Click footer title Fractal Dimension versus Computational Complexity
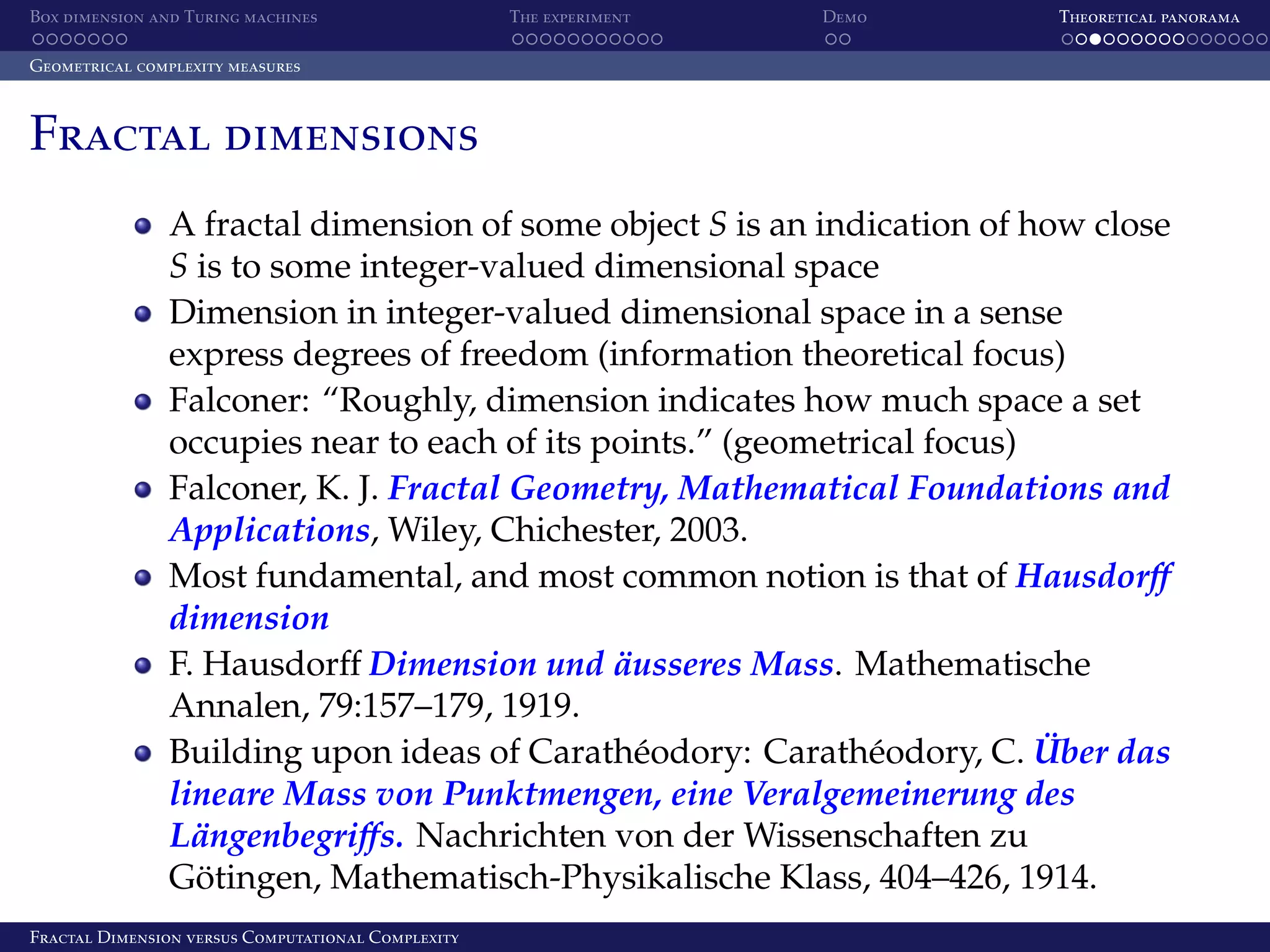The width and height of the screenshot is (1270, 952). coord(244,937)
